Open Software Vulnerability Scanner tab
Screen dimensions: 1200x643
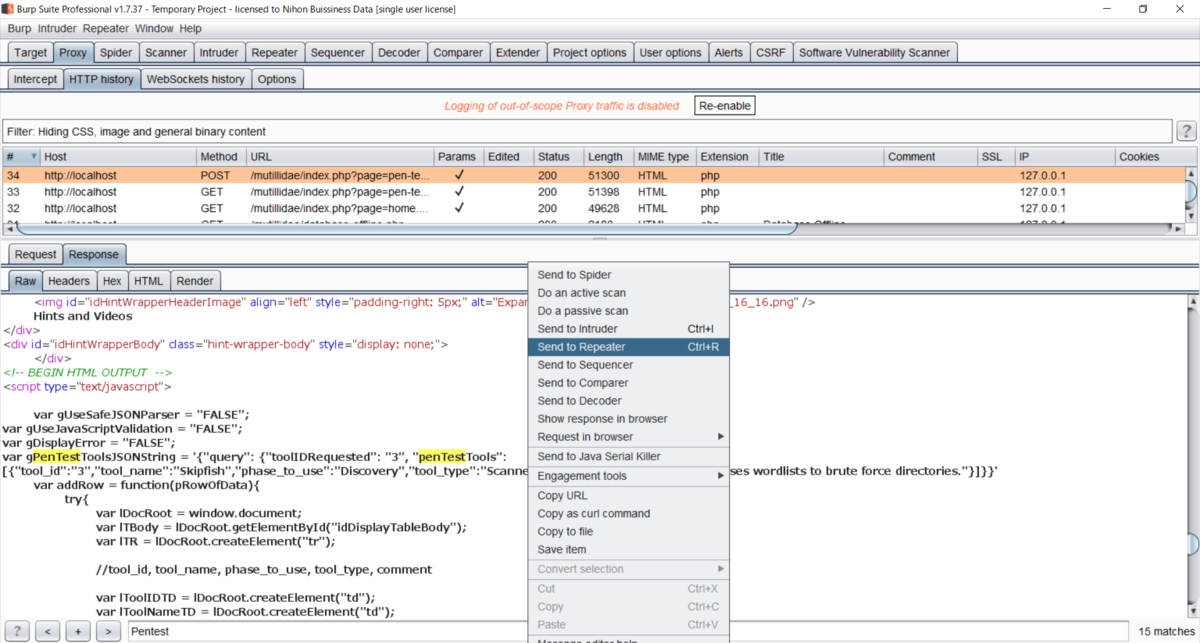coord(875,53)
